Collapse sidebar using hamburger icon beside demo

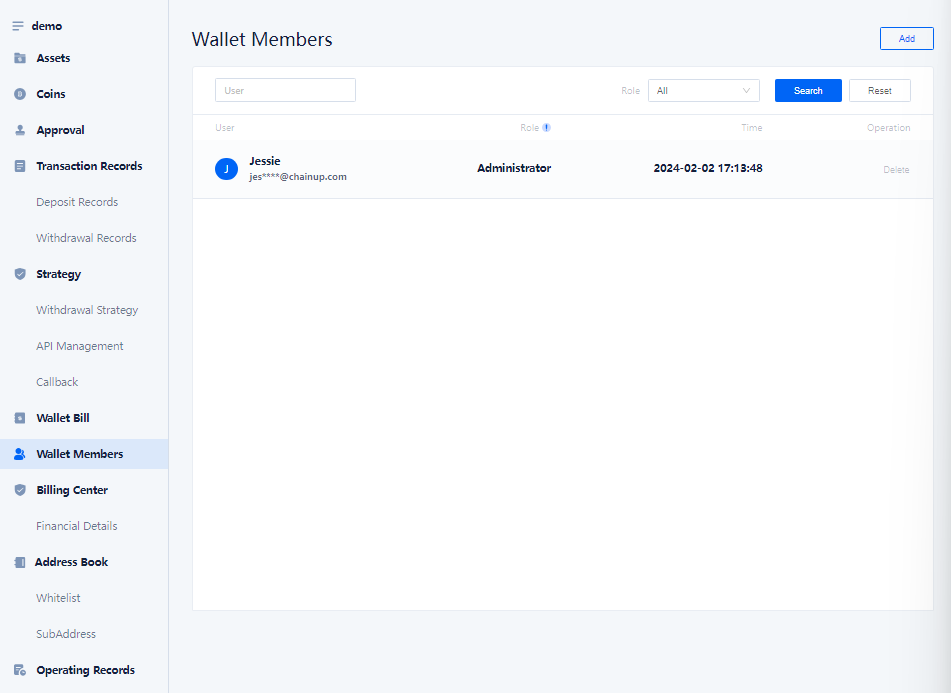point(18,26)
